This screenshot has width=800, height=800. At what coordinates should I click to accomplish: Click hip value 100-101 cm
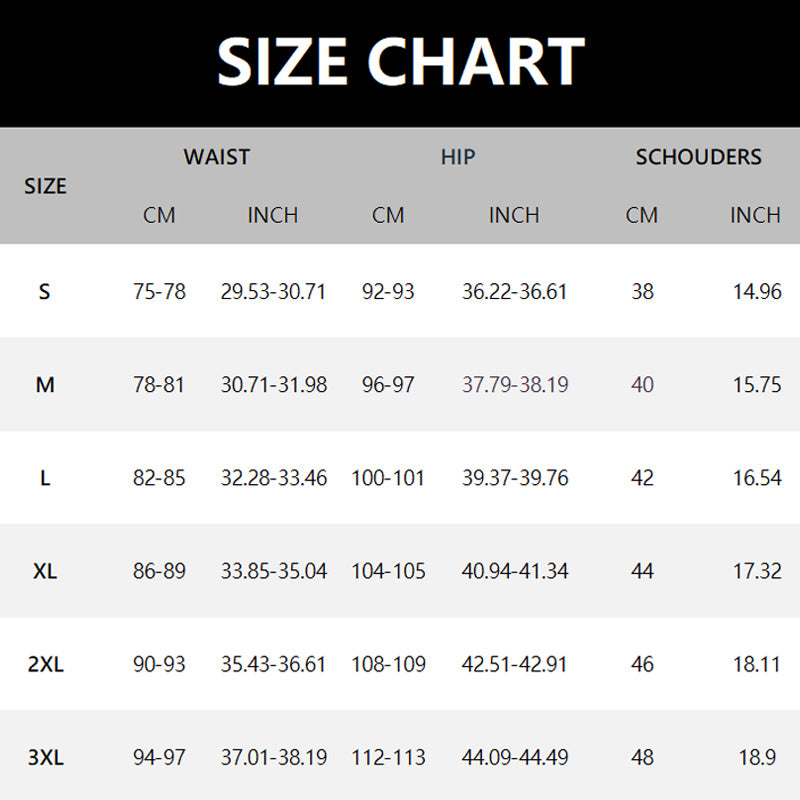click(388, 478)
